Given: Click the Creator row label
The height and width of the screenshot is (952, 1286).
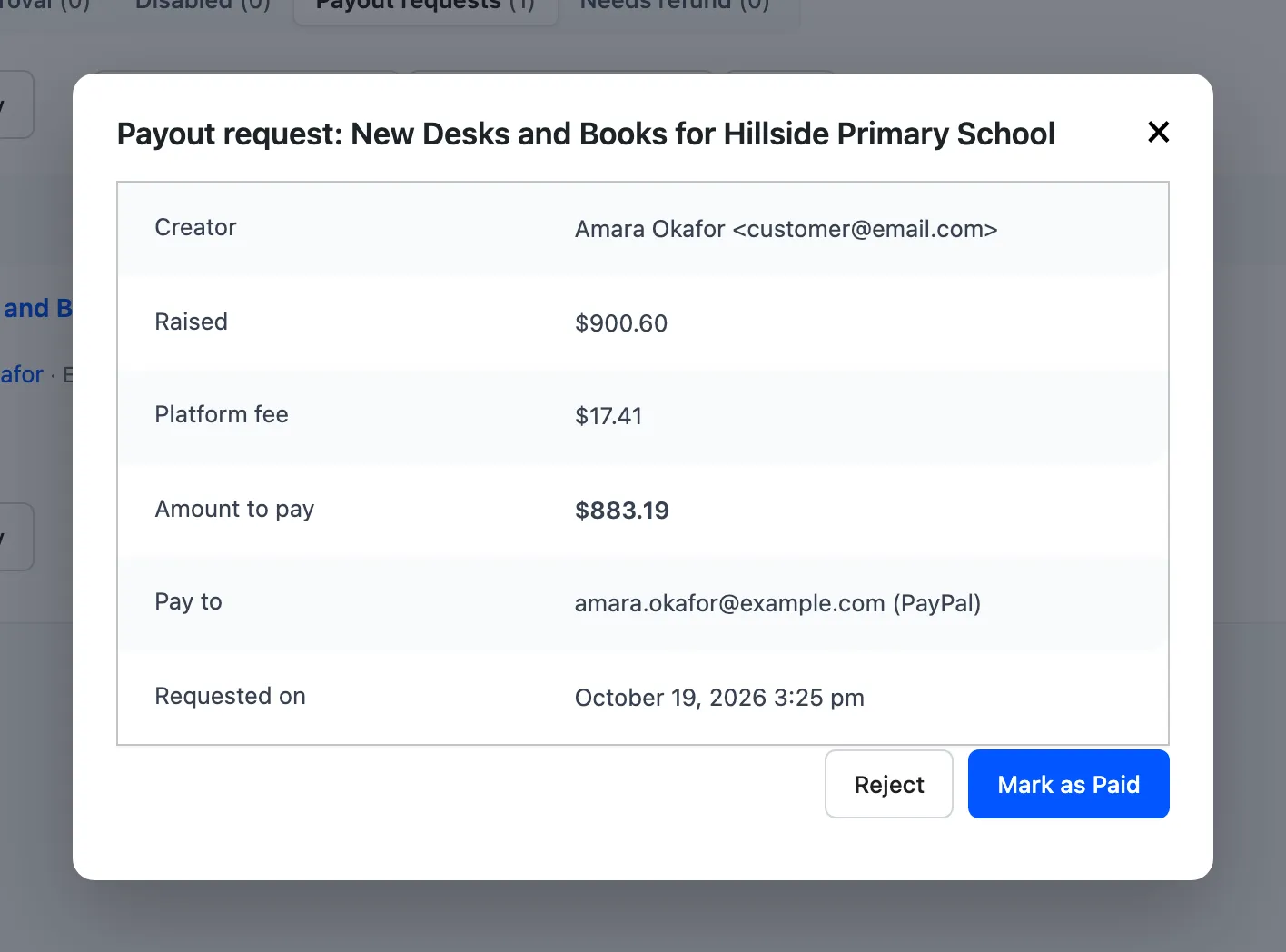Looking at the screenshot, I should (x=195, y=227).
